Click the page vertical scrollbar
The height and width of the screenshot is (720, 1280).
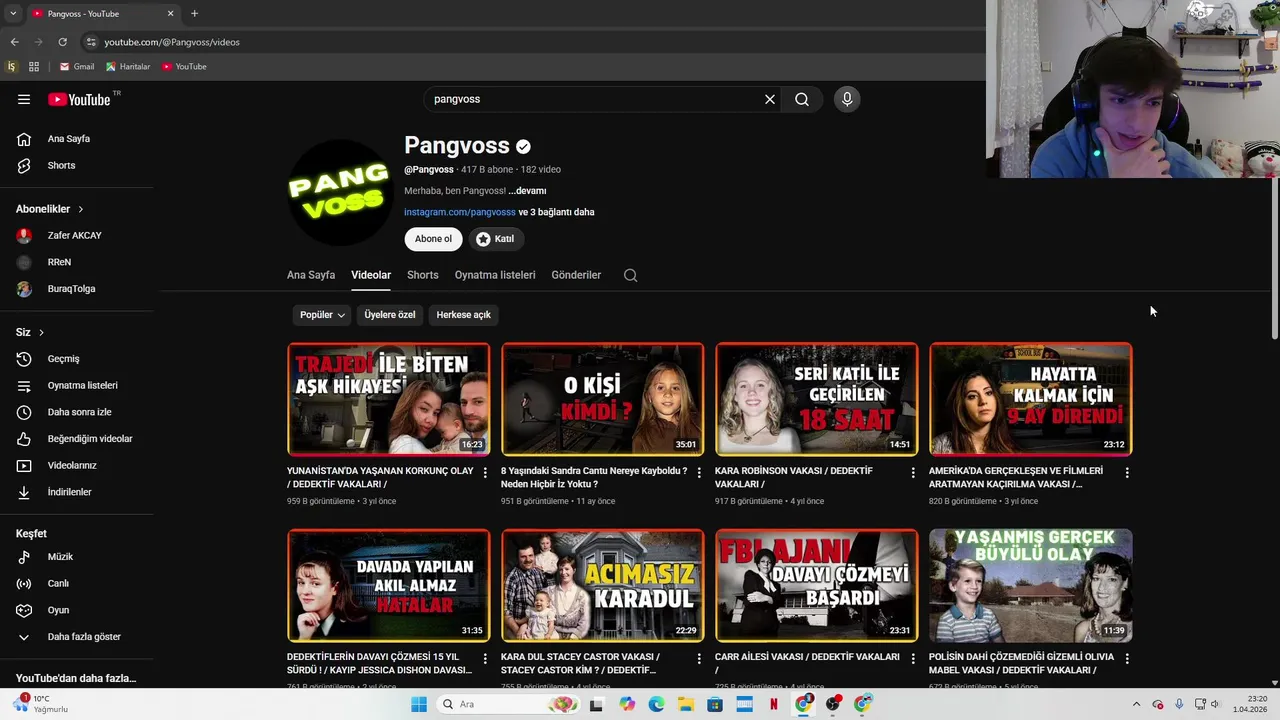click(1274, 260)
